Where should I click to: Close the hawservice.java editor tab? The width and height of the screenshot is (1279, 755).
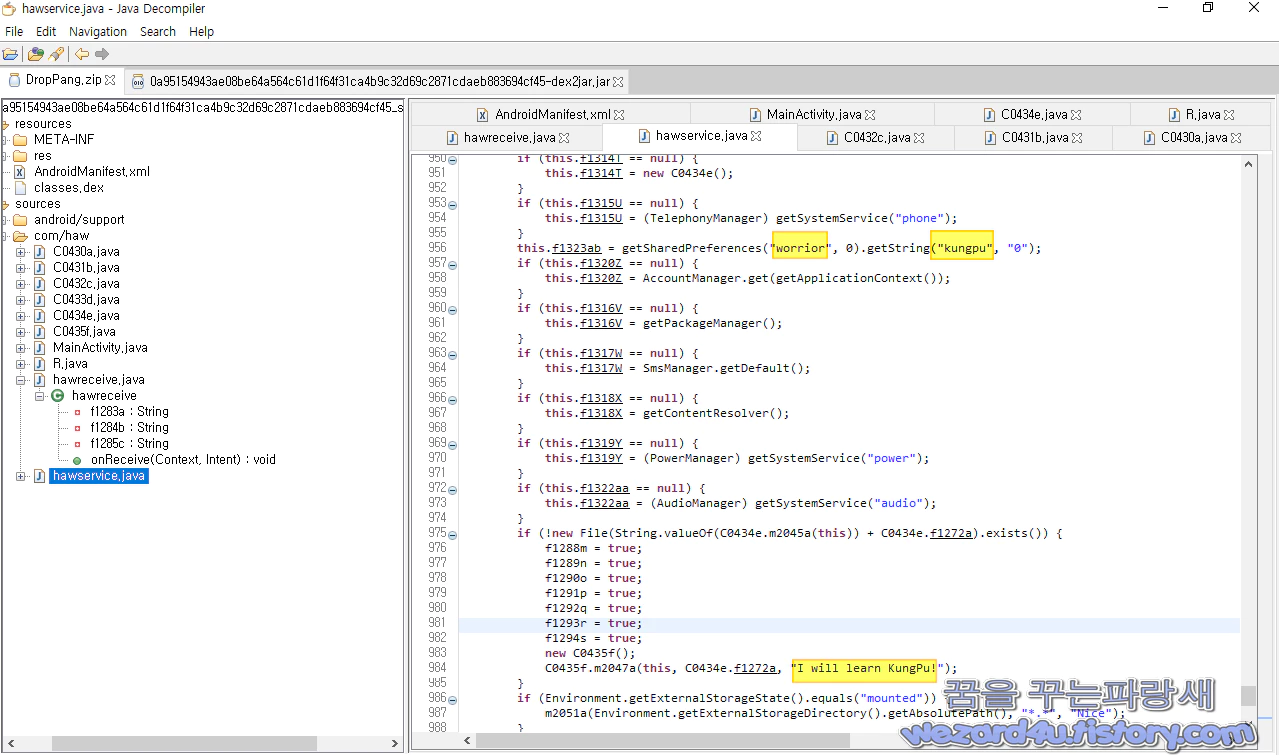pyautogui.click(x=756, y=136)
